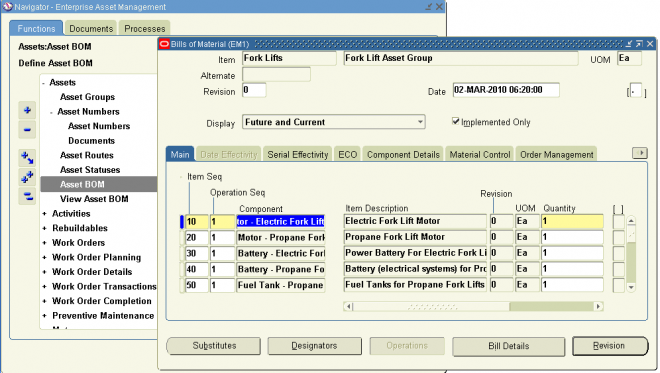The width and height of the screenshot is (660, 373).
Task: Click the expand all children icon
Action: [27, 158]
